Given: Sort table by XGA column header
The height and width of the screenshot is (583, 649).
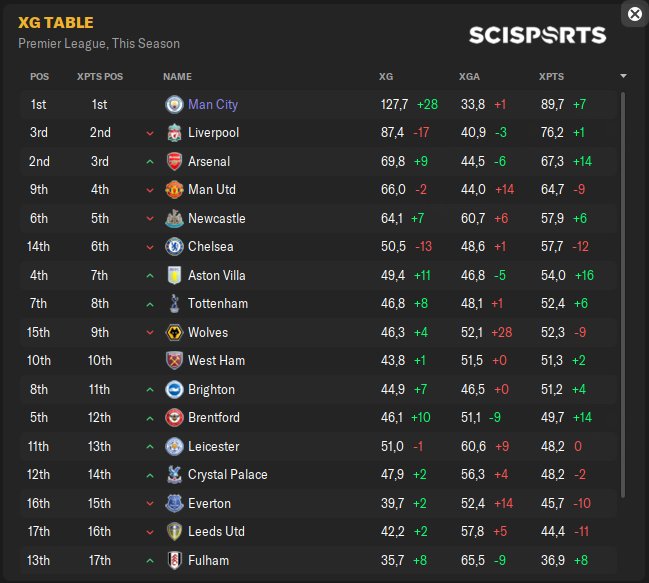Looking at the screenshot, I should coord(469,76).
